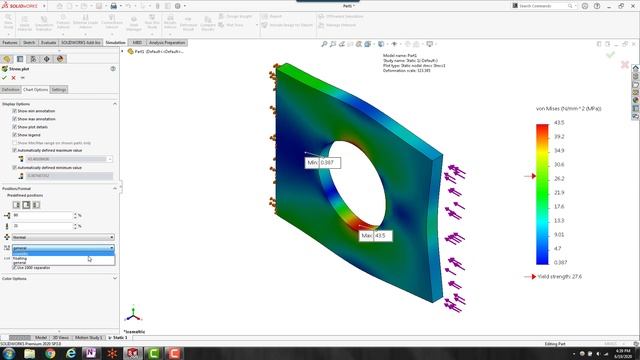Open the Normal legend width dropdown
640x360 pixels.
tap(63, 237)
